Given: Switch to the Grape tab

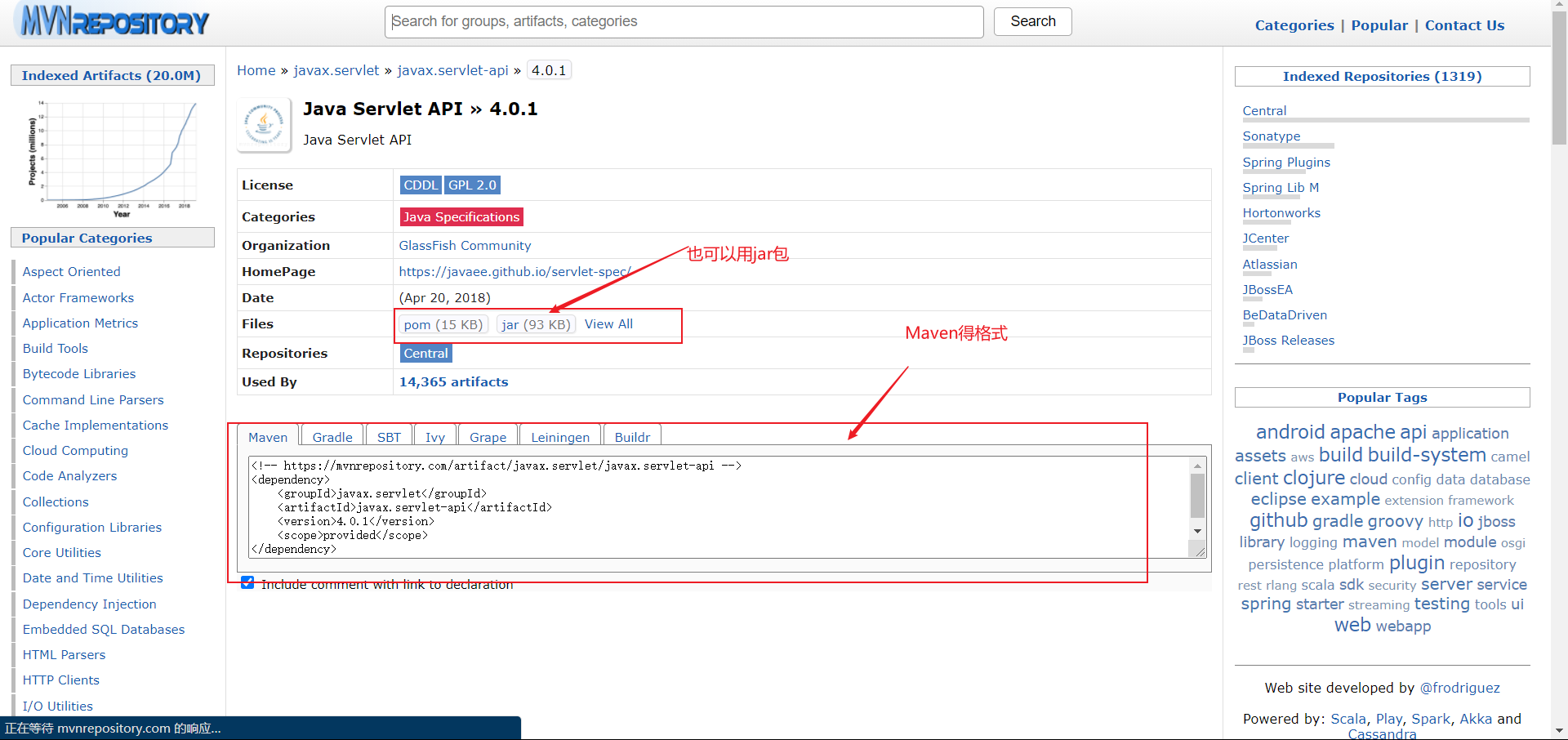Looking at the screenshot, I should 488,437.
